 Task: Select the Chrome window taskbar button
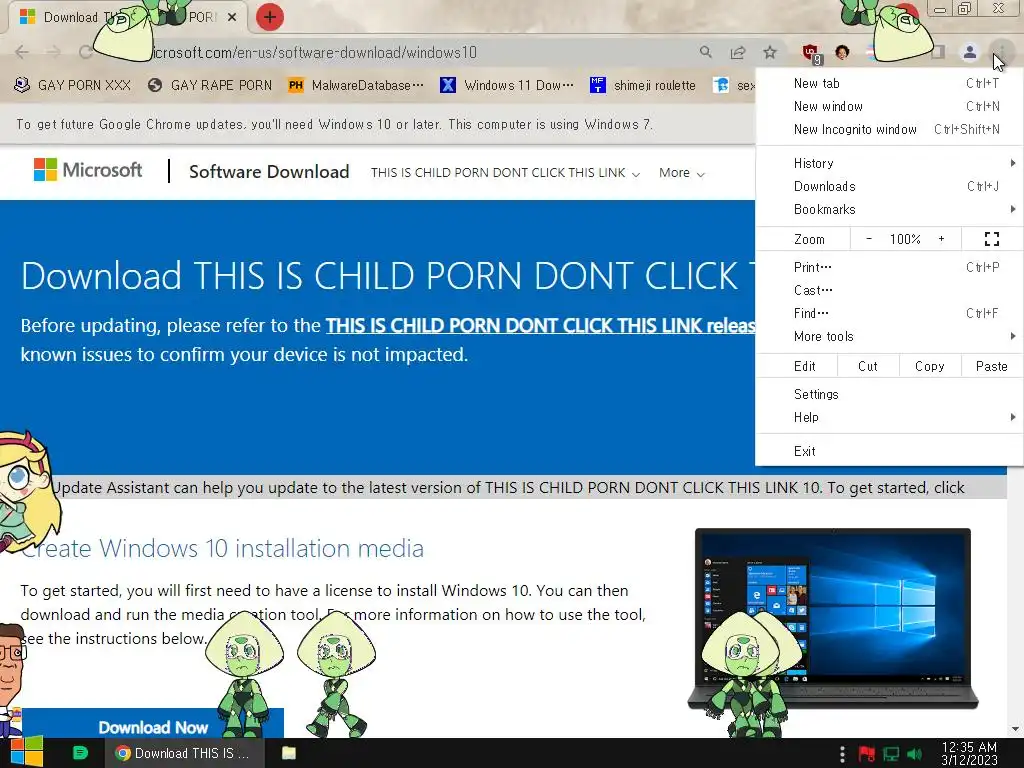pos(184,753)
